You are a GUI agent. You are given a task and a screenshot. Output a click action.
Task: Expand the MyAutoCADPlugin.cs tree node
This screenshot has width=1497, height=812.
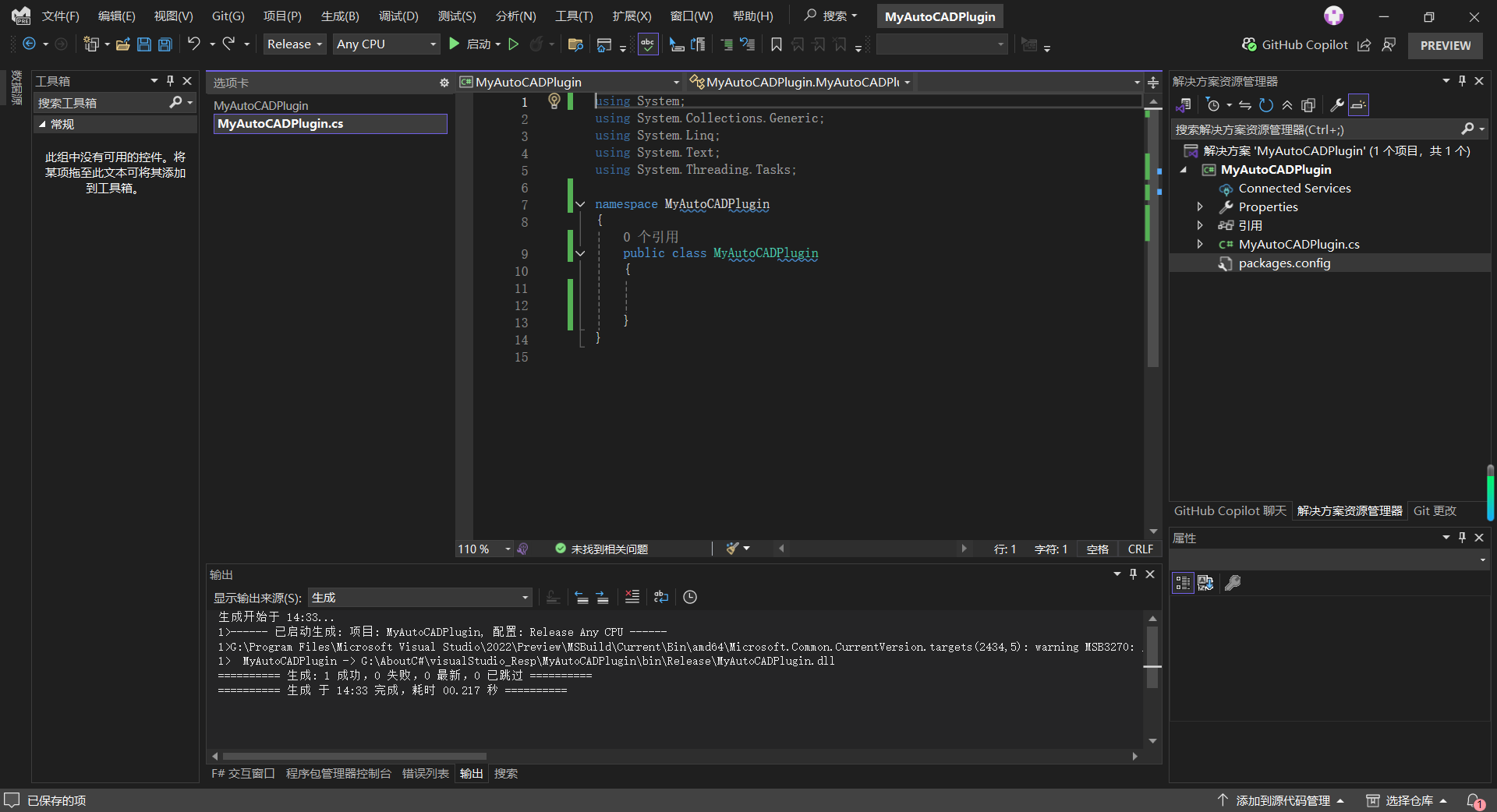point(1200,244)
